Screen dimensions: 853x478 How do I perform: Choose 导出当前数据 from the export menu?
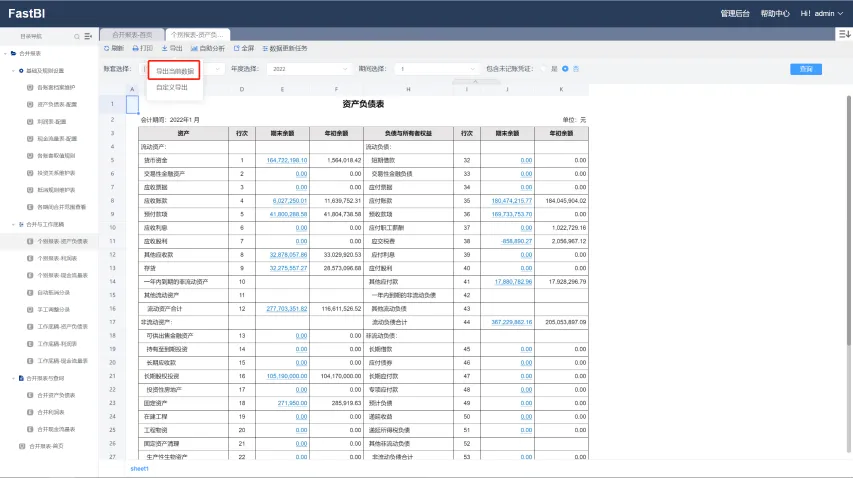(x=175, y=71)
